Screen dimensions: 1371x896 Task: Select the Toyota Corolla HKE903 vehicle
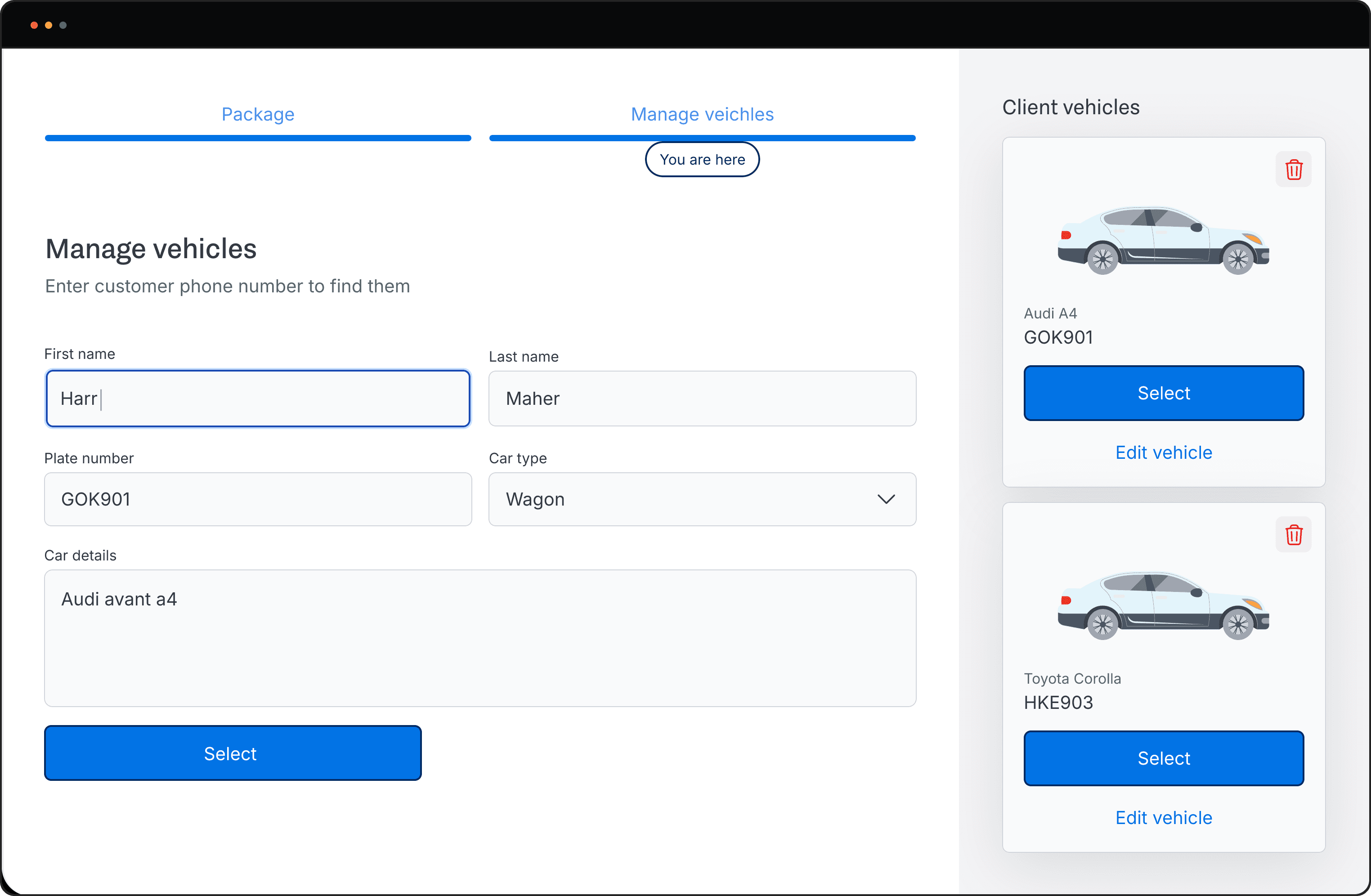tap(1163, 758)
